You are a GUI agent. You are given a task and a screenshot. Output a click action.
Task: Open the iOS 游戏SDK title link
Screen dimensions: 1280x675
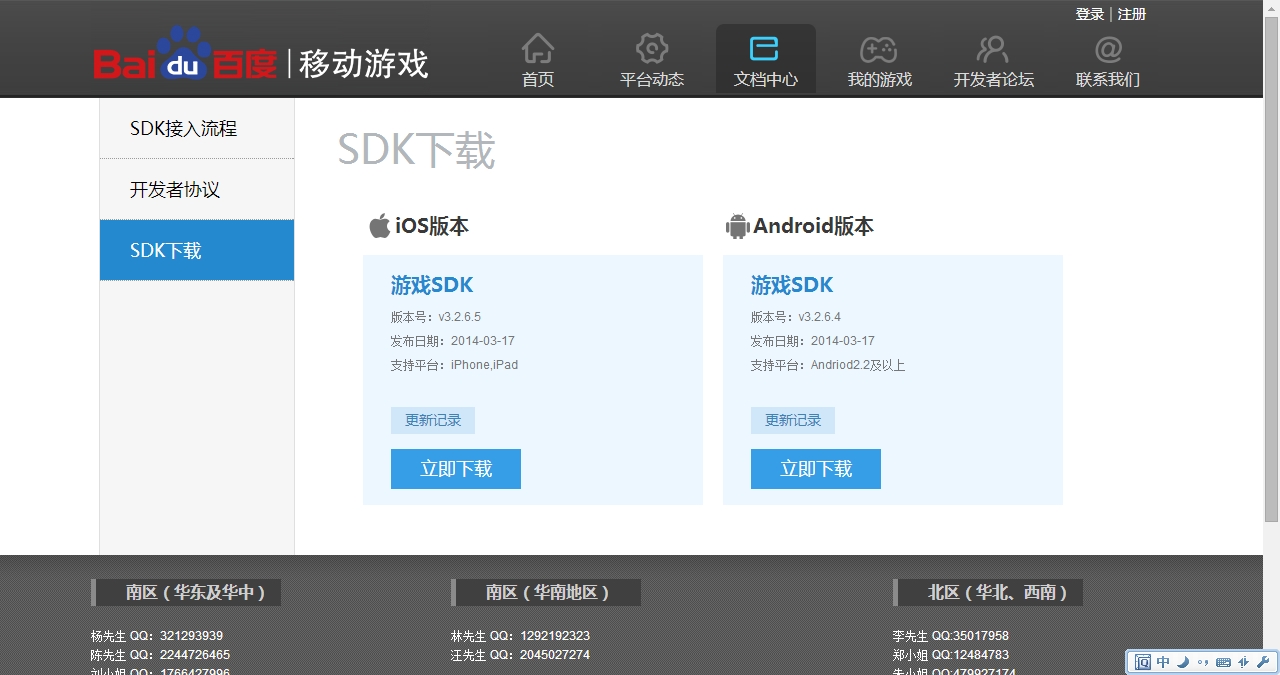pyautogui.click(x=432, y=285)
